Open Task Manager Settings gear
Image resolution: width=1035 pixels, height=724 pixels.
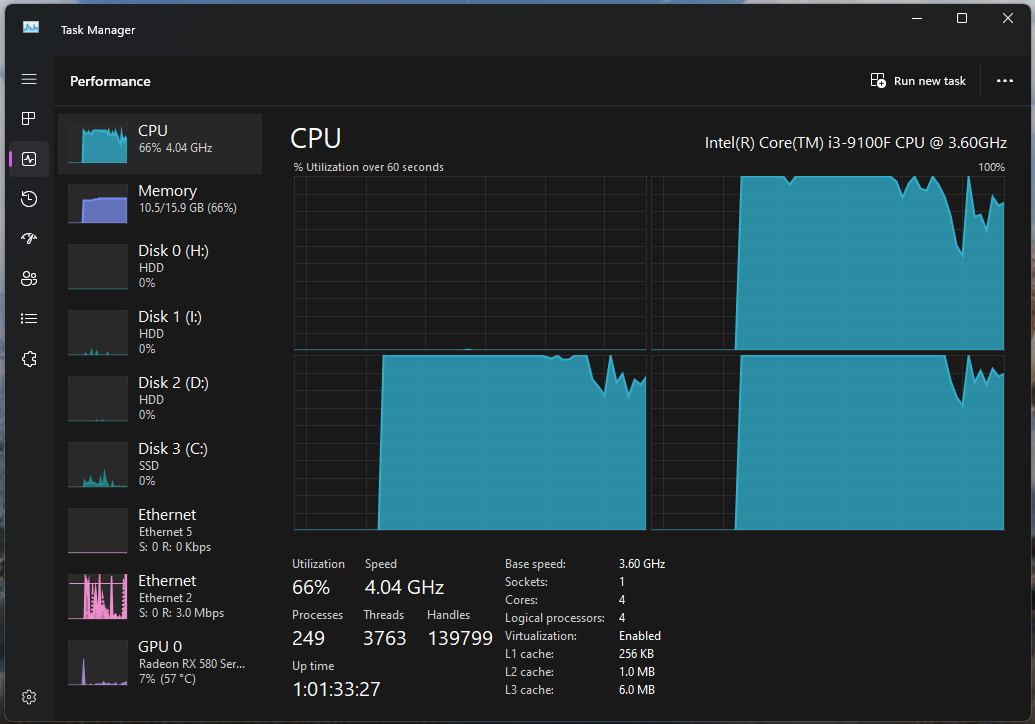29,697
